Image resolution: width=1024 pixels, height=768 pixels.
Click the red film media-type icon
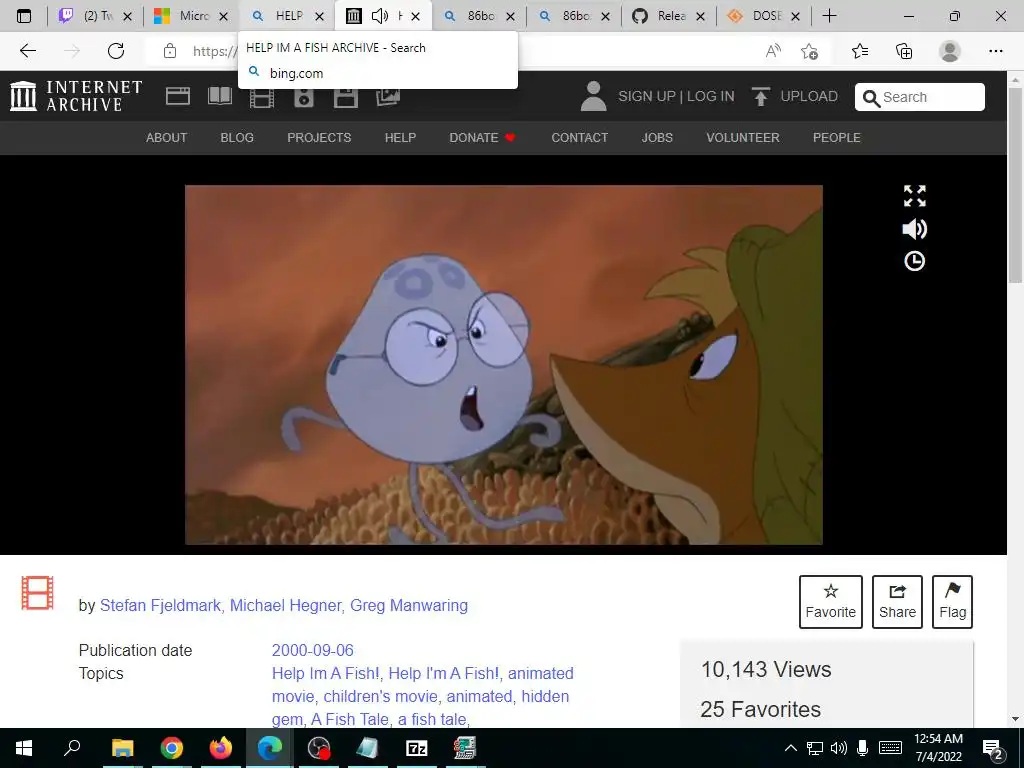(x=37, y=593)
